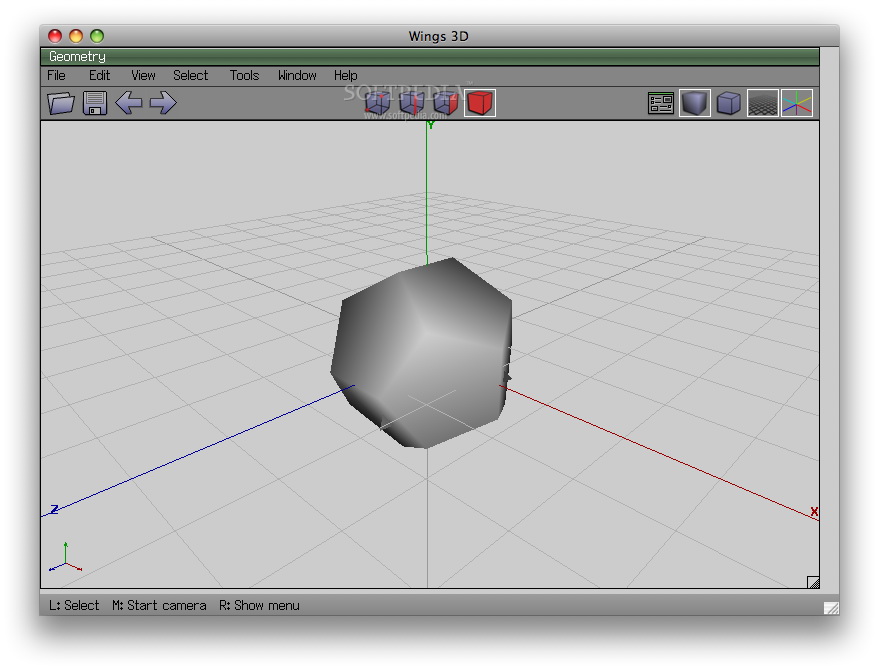This screenshot has height=670, width=879.
Task: Toggle orthographic/perspective cube view icon
Action: (x=729, y=103)
